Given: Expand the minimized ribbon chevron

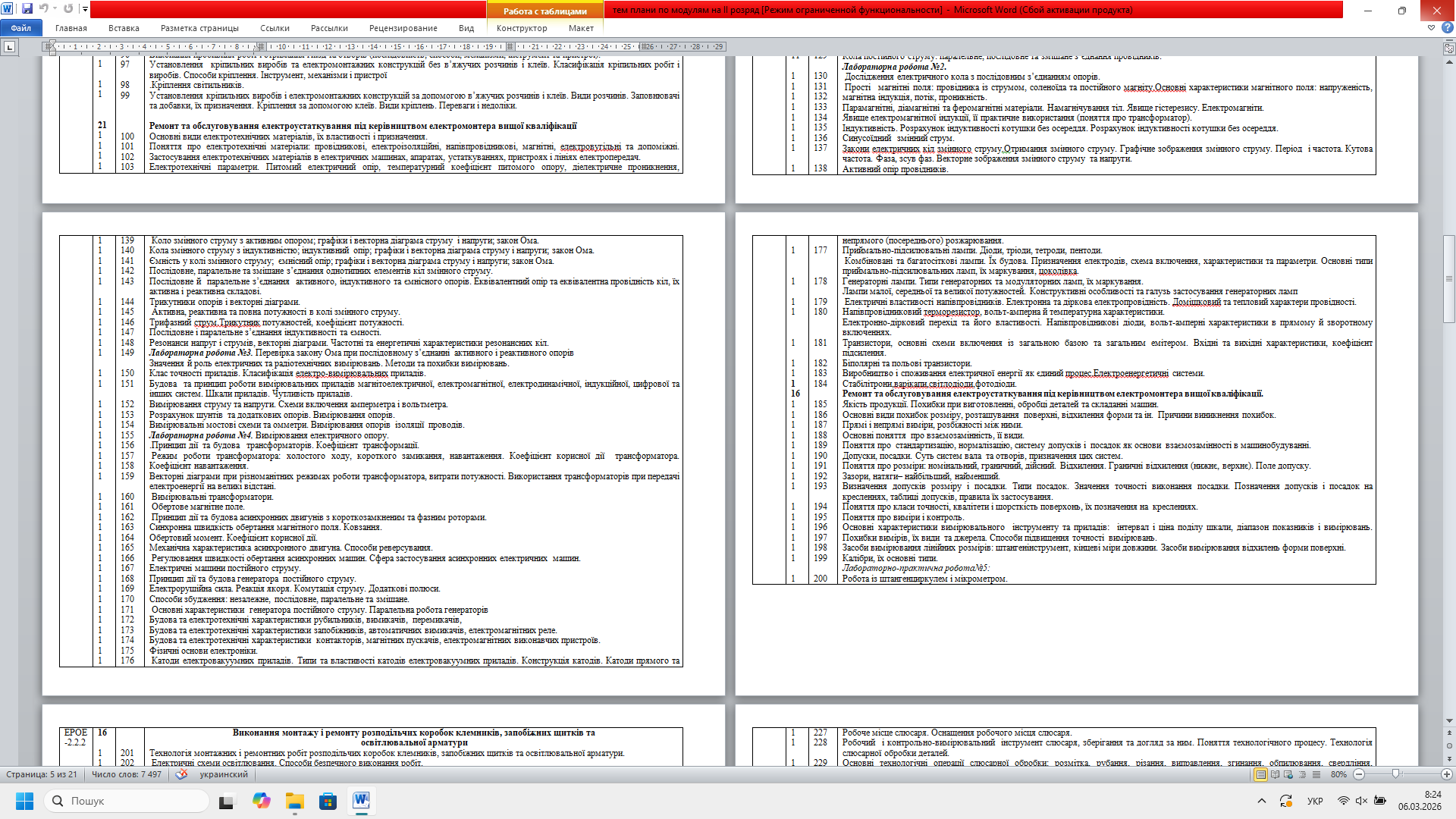Looking at the screenshot, I should [1431, 27].
